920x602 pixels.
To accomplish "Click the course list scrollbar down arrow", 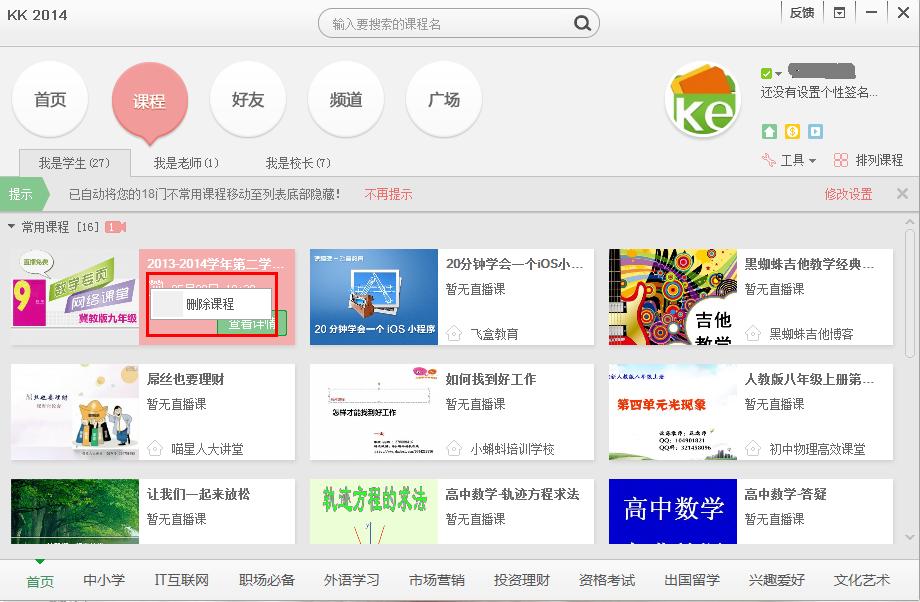I will (909, 536).
